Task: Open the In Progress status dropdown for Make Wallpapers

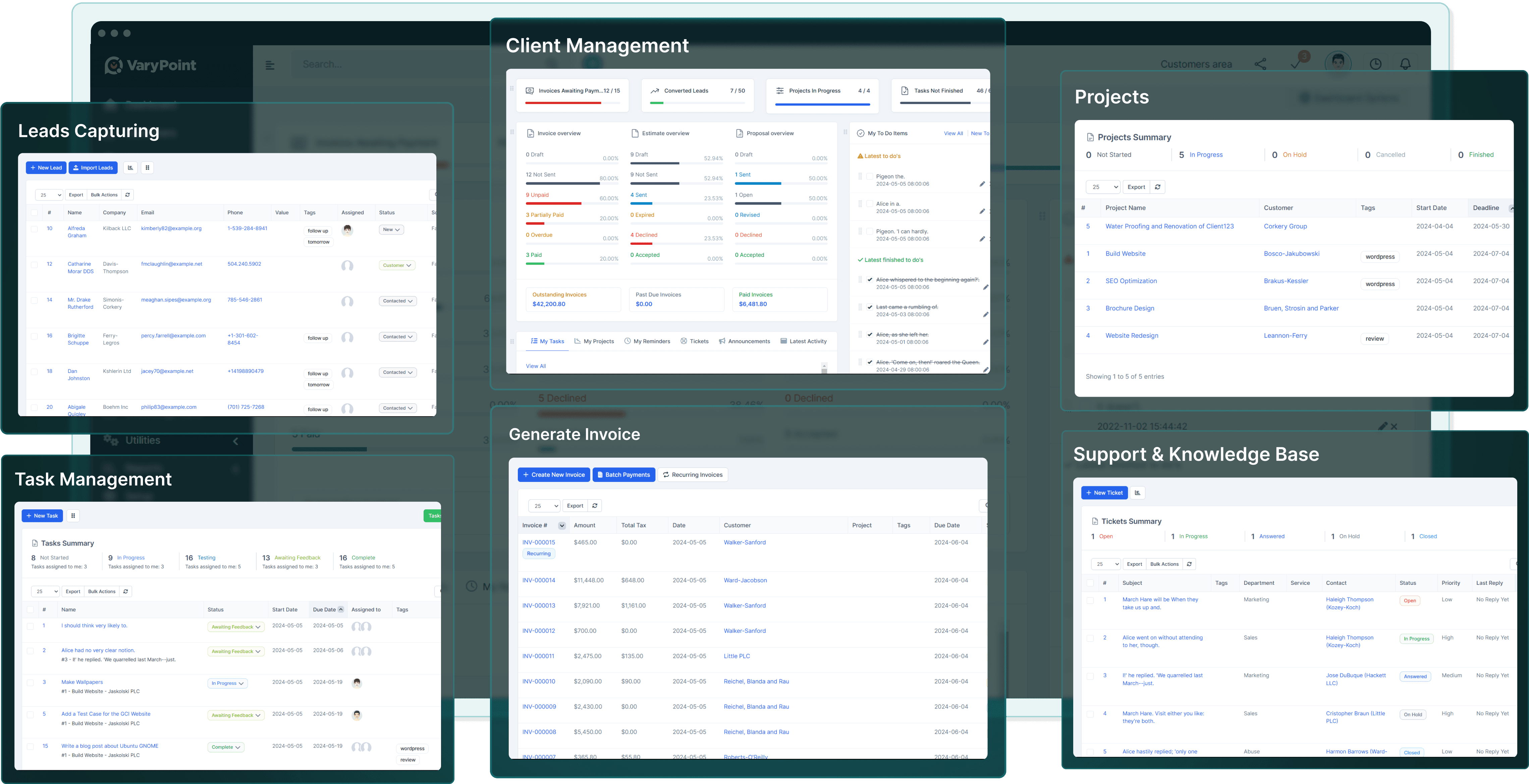Action: pyautogui.click(x=227, y=683)
